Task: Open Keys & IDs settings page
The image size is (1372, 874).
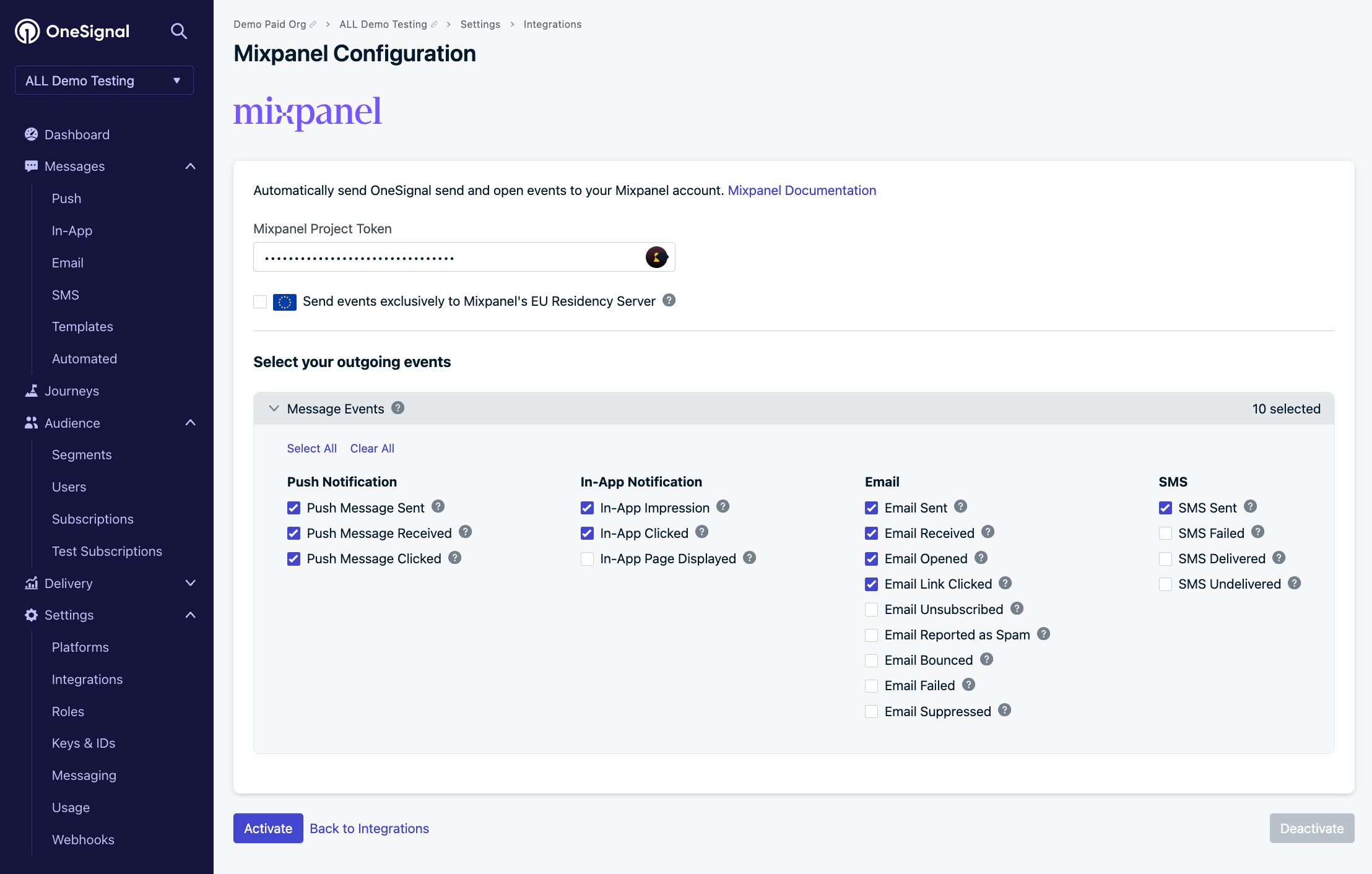Action: point(84,743)
